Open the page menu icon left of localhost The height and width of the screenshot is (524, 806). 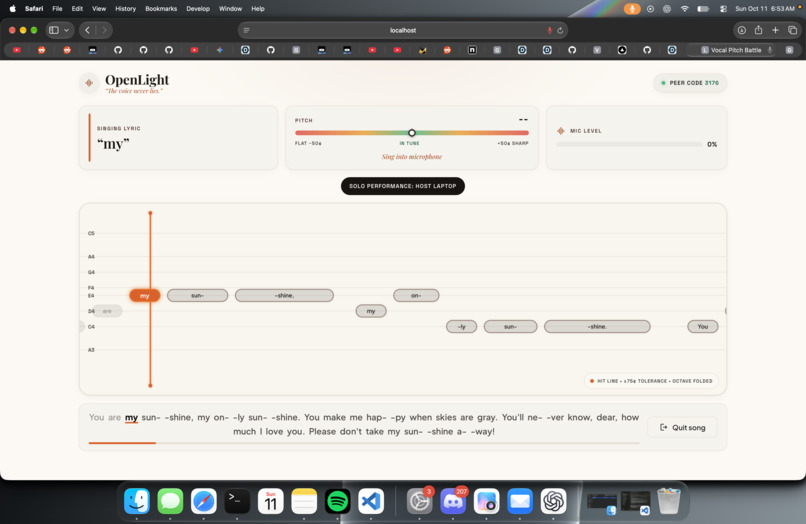click(246, 30)
